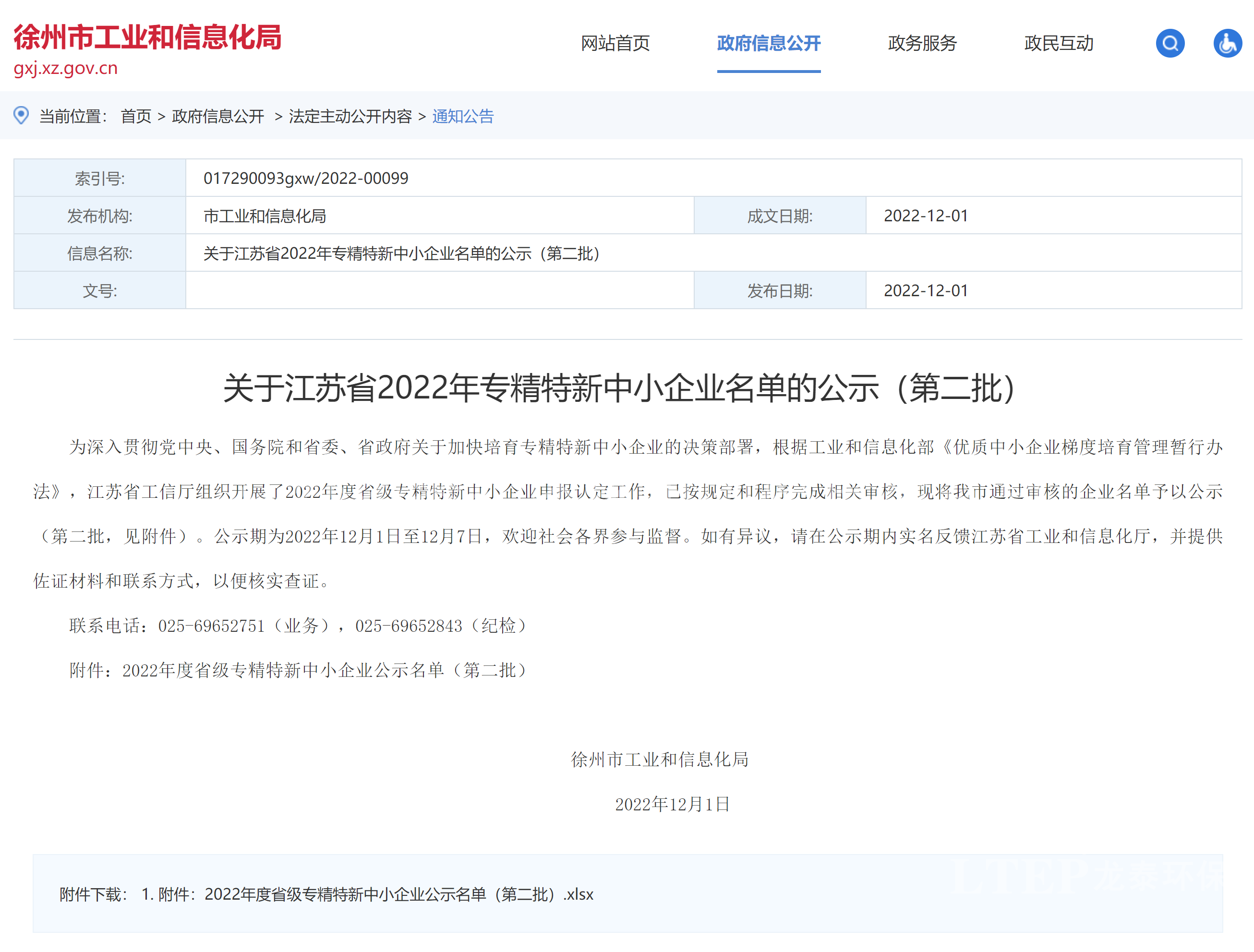Open the accessibility wheelchair icon
This screenshot has width=1254, height=952.
click(x=1228, y=43)
